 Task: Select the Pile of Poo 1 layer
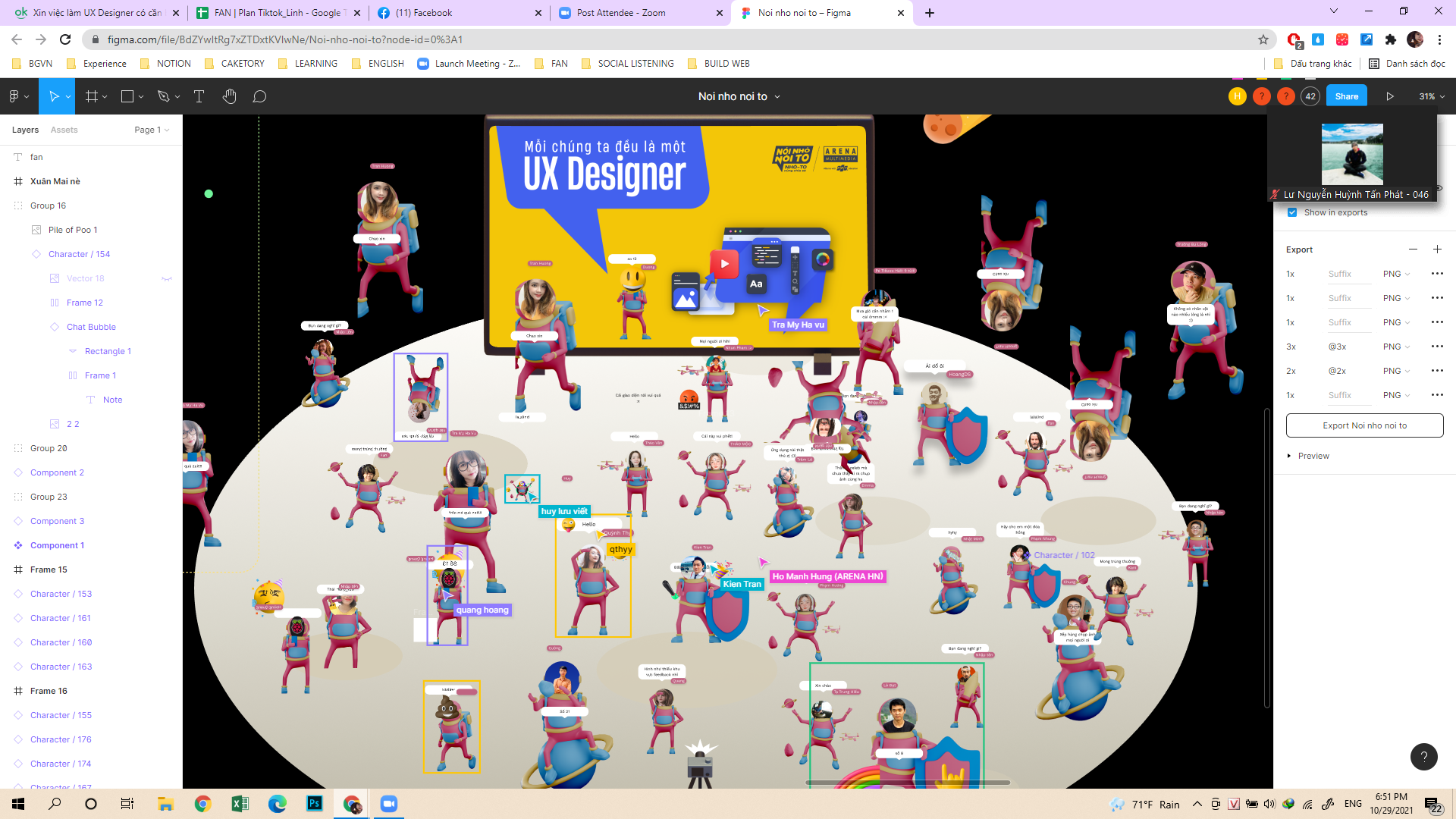[73, 230]
